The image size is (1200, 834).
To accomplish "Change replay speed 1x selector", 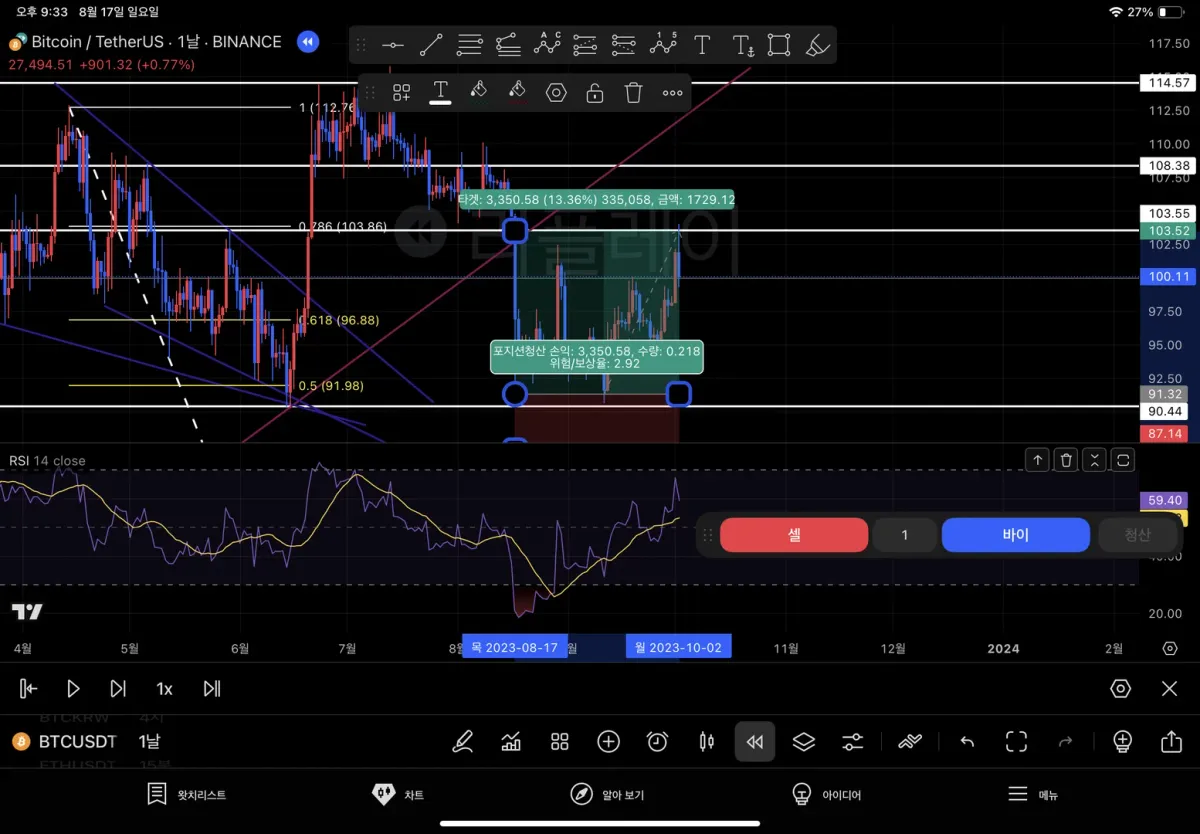I will click(x=164, y=689).
